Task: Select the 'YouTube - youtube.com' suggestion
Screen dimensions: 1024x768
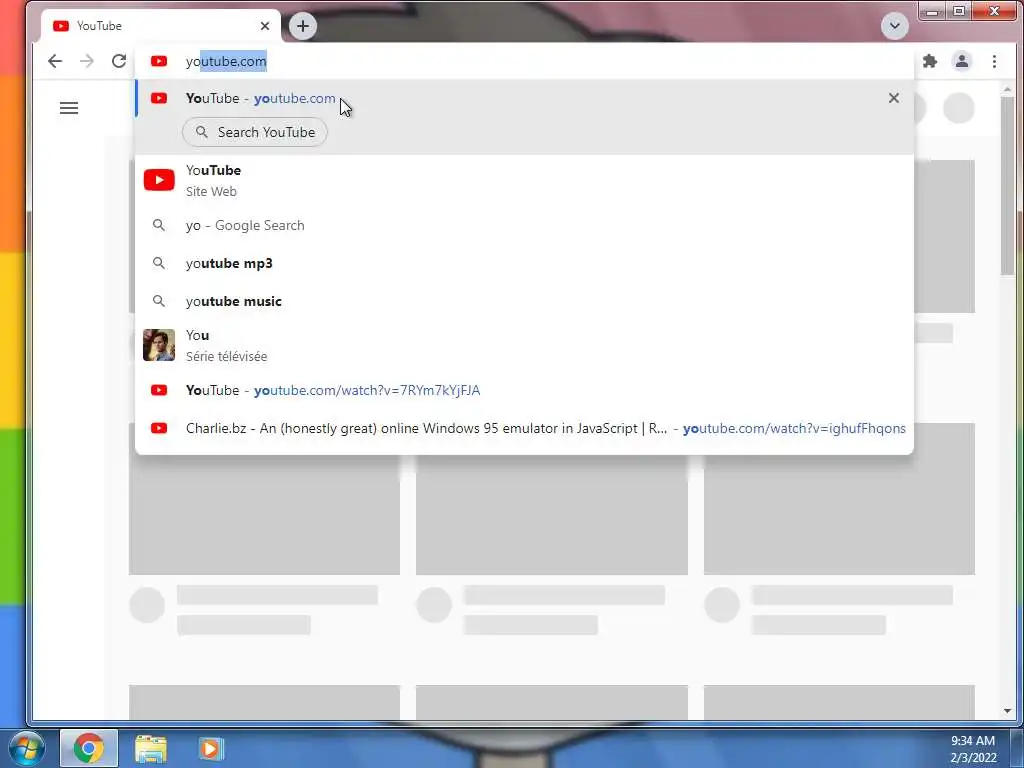Action: 524,99
